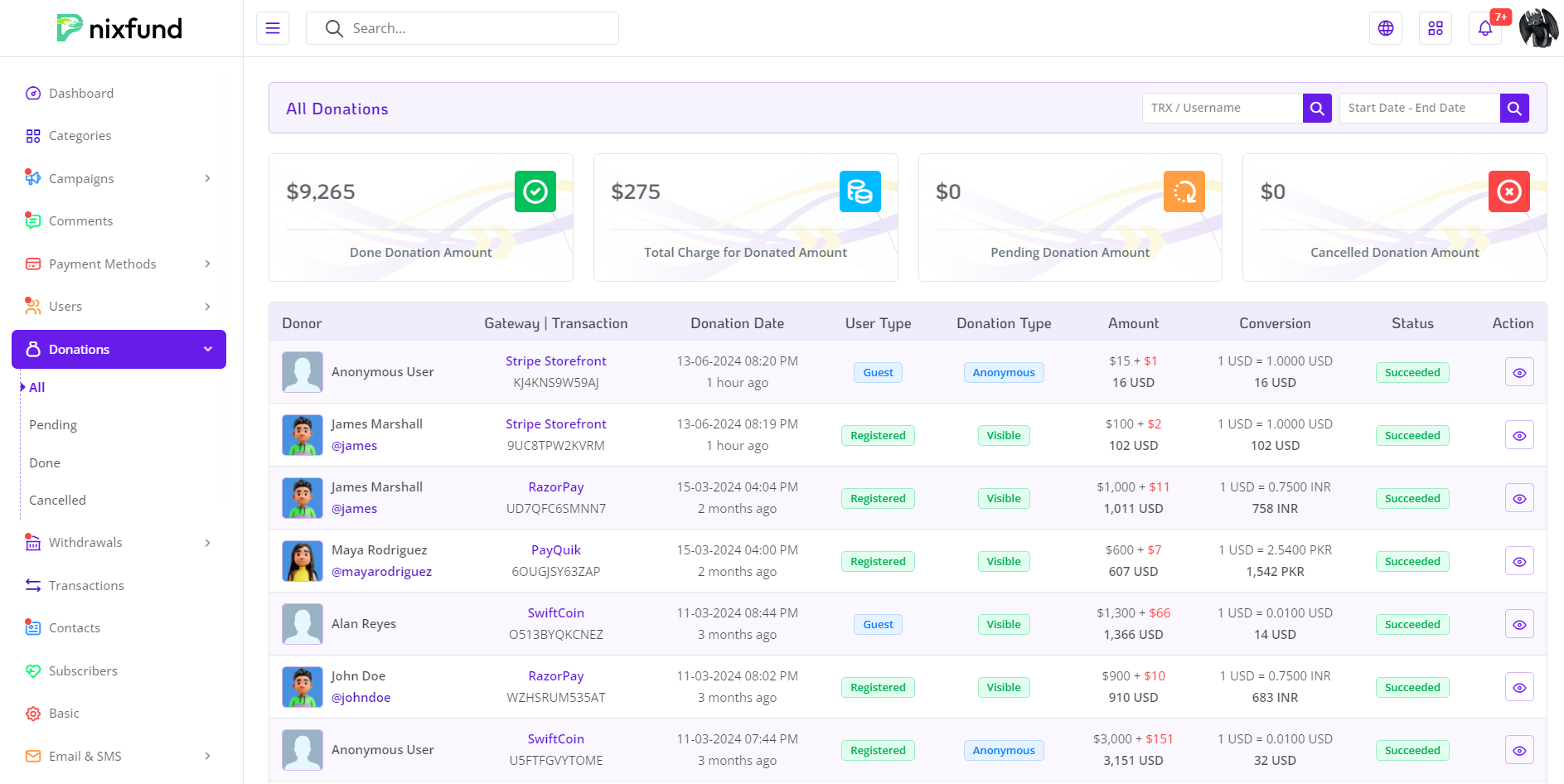Open the apps grid icon in header
This screenshot has height=784, width=1564.
(1435, 28)
